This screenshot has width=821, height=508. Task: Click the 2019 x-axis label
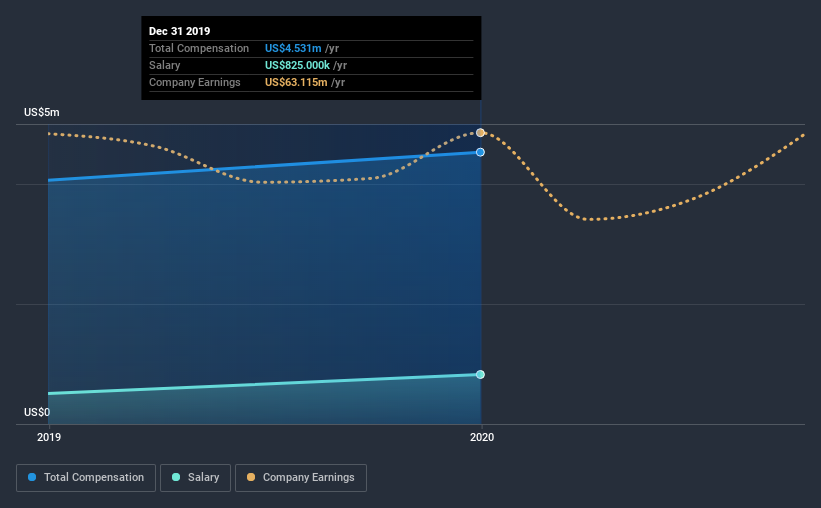coord(49,437)
